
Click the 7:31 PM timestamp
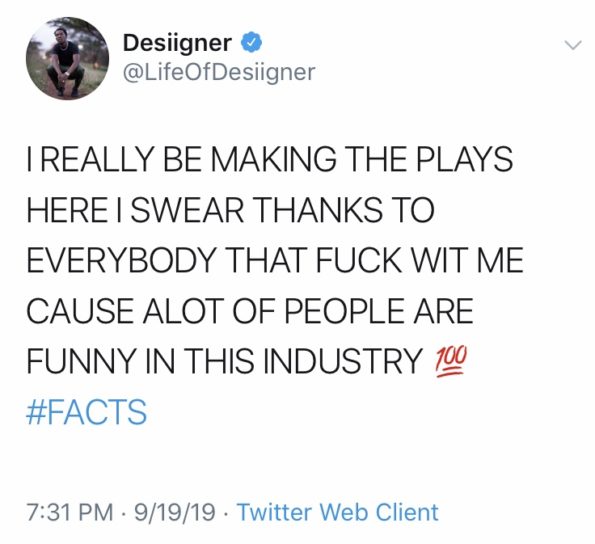coord(70,512)
